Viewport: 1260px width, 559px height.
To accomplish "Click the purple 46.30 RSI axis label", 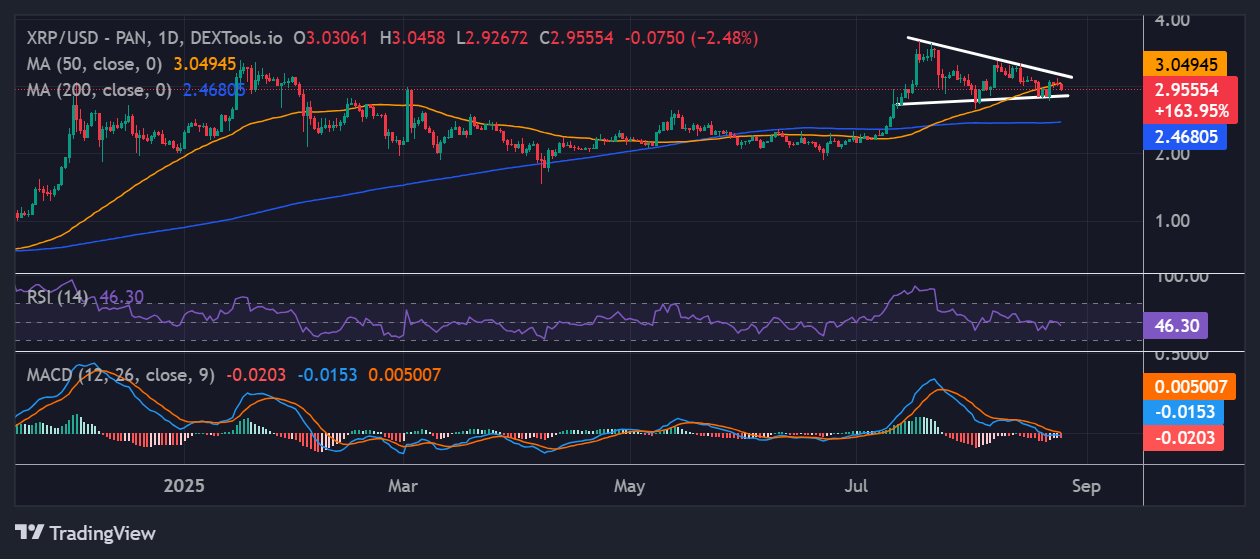I will tap(1176, 325).
